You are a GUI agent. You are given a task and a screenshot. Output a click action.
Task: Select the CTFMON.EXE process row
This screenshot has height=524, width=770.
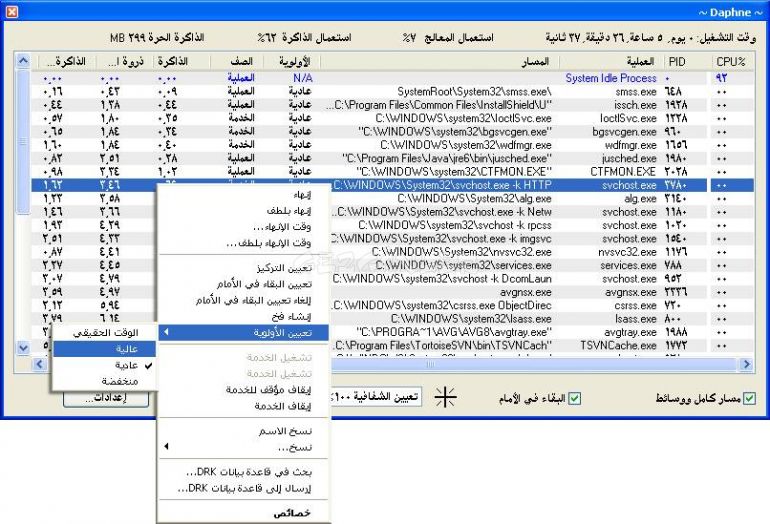[x=393, y=171]
